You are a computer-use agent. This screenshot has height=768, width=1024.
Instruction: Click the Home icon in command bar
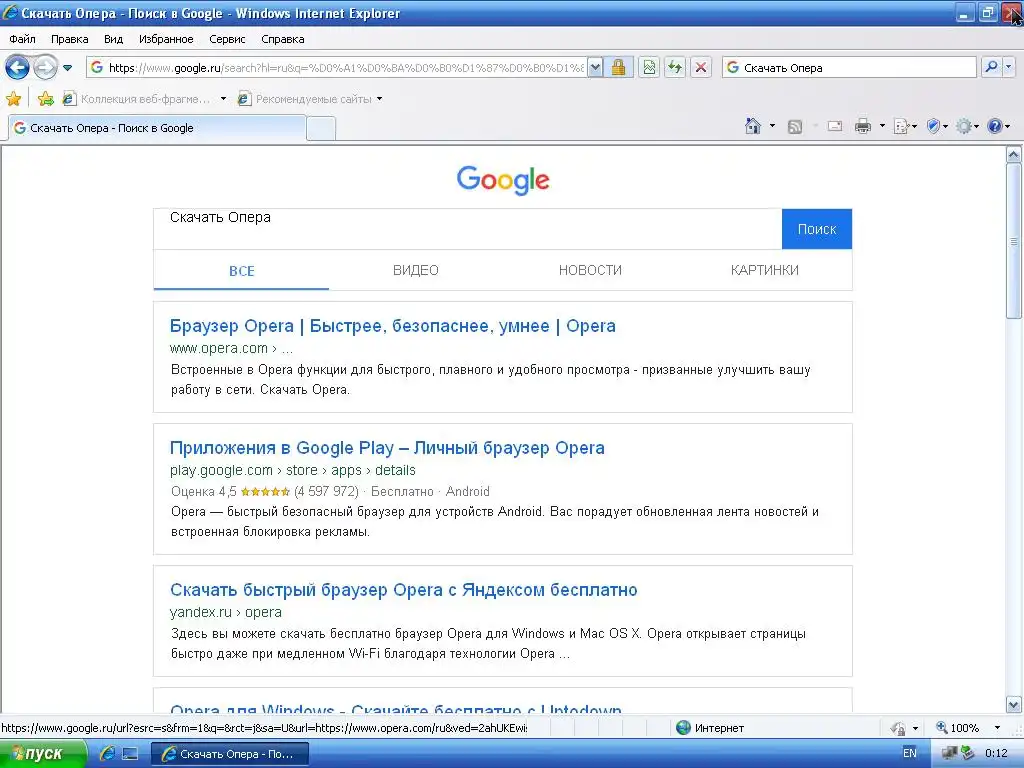(753, 126)
